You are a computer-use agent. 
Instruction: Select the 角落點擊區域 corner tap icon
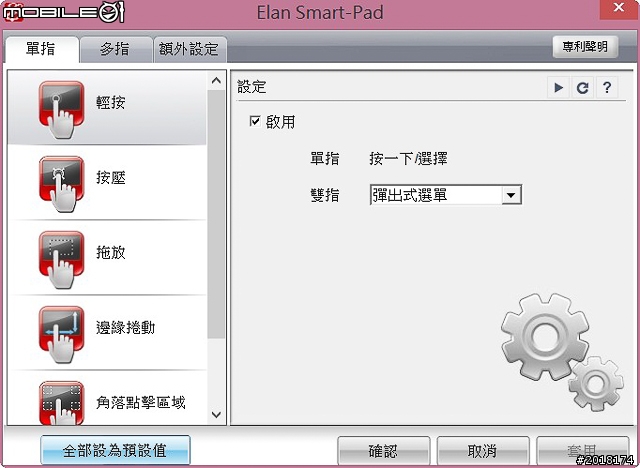point(62,403)
